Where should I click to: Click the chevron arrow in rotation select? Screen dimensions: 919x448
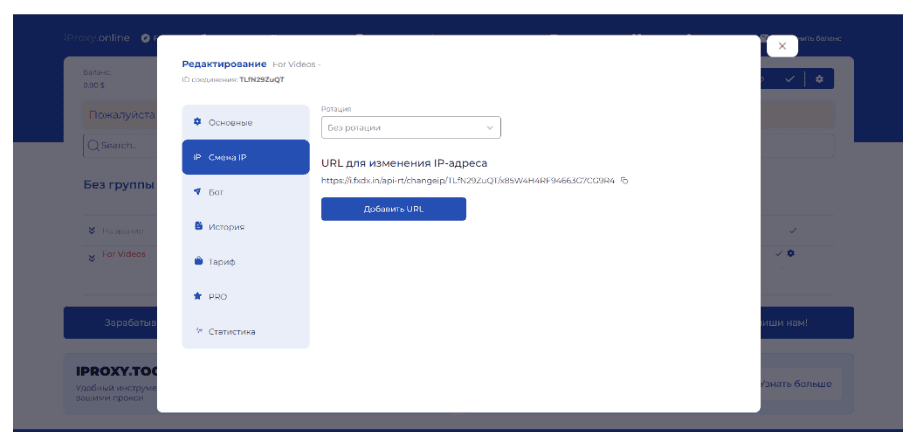pyautogui.click(x=489, y=128)
